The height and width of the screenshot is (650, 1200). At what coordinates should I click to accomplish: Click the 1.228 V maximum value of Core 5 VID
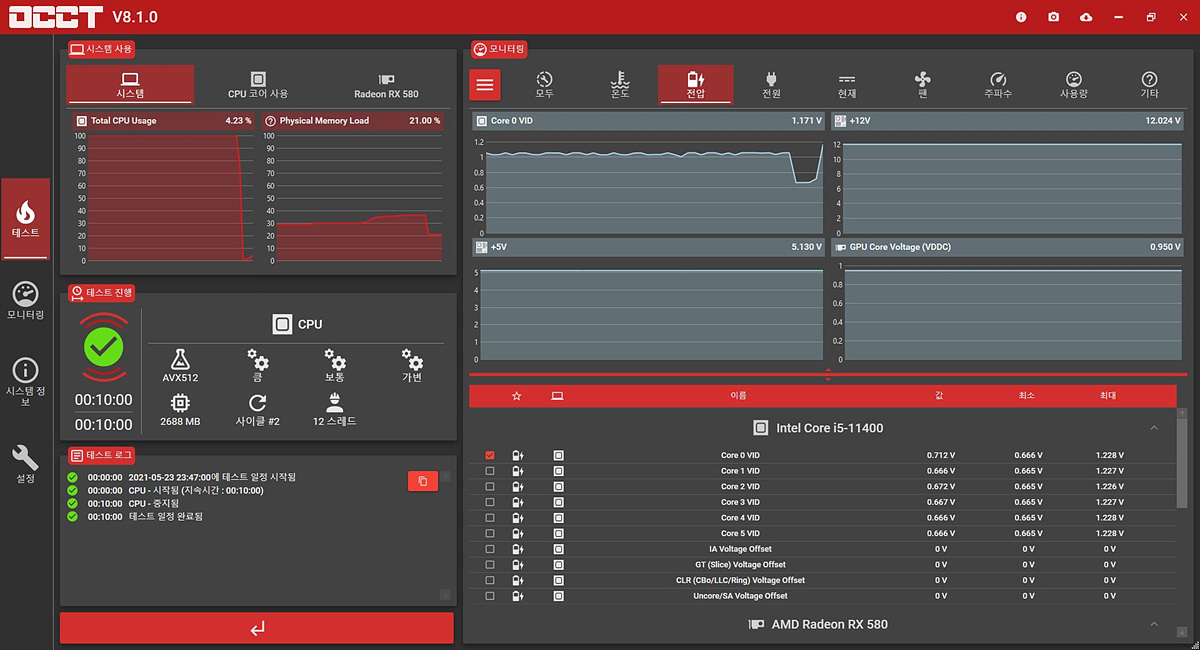(x=1109, y=533)
